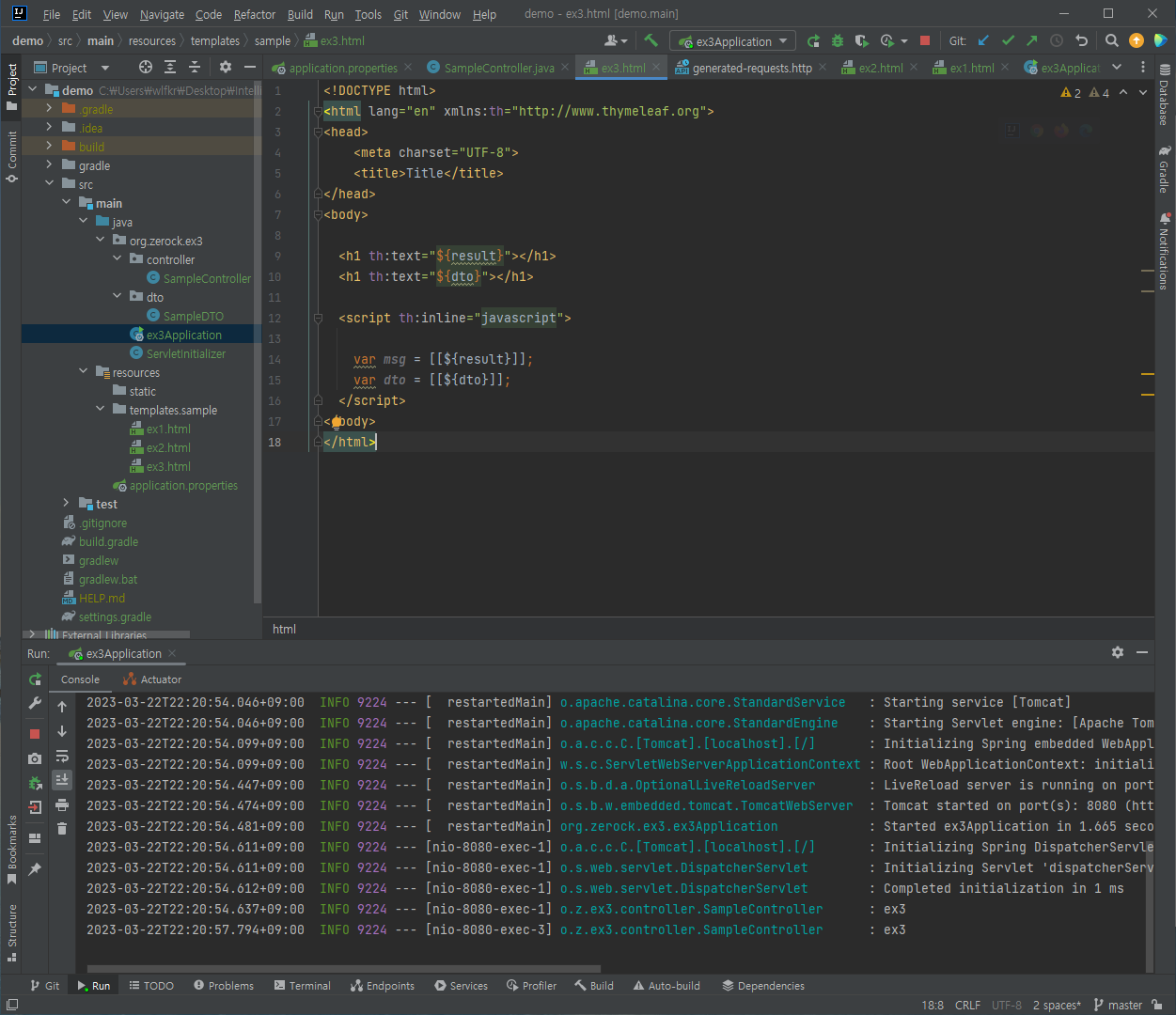The image size is (1176, 1015).
Task: Open Search Everywhere magnifier icon
Action: point(1112,40)
